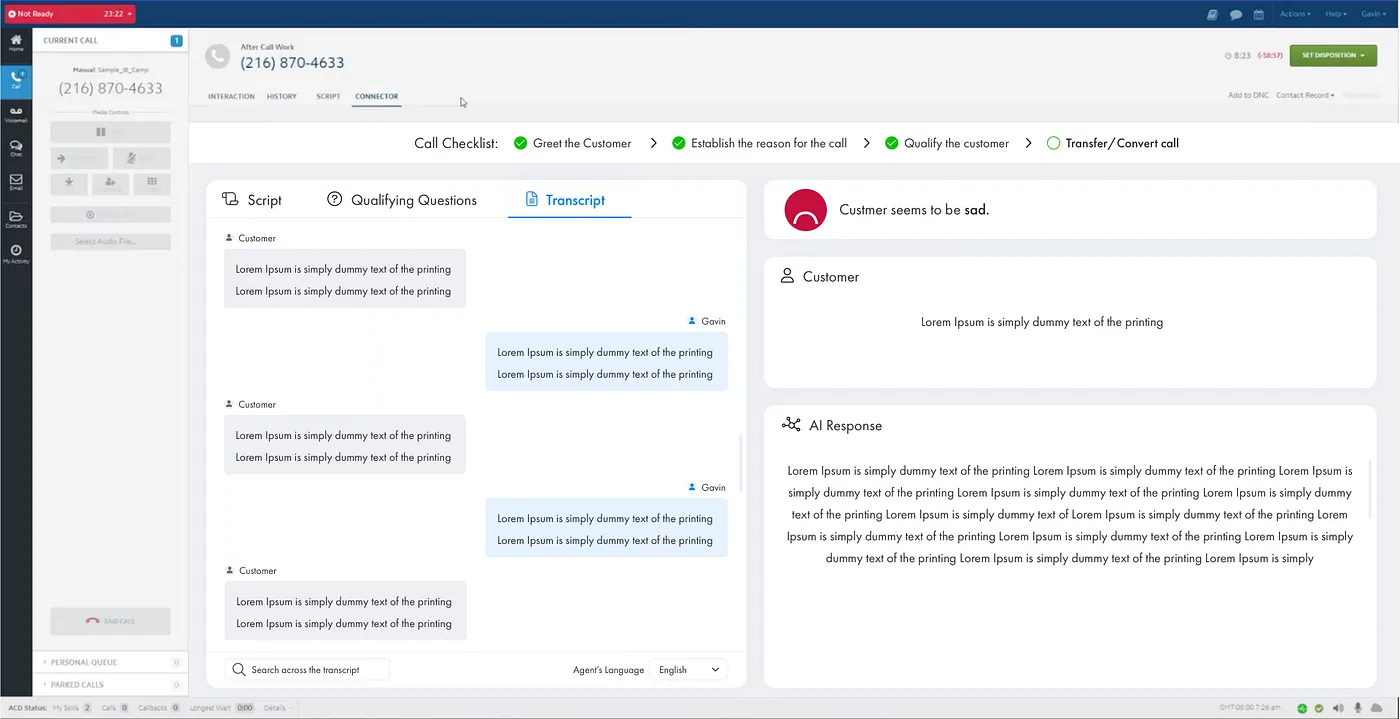
Task: Open the Chat sidebar icon
Action: [x=16, y=148]
